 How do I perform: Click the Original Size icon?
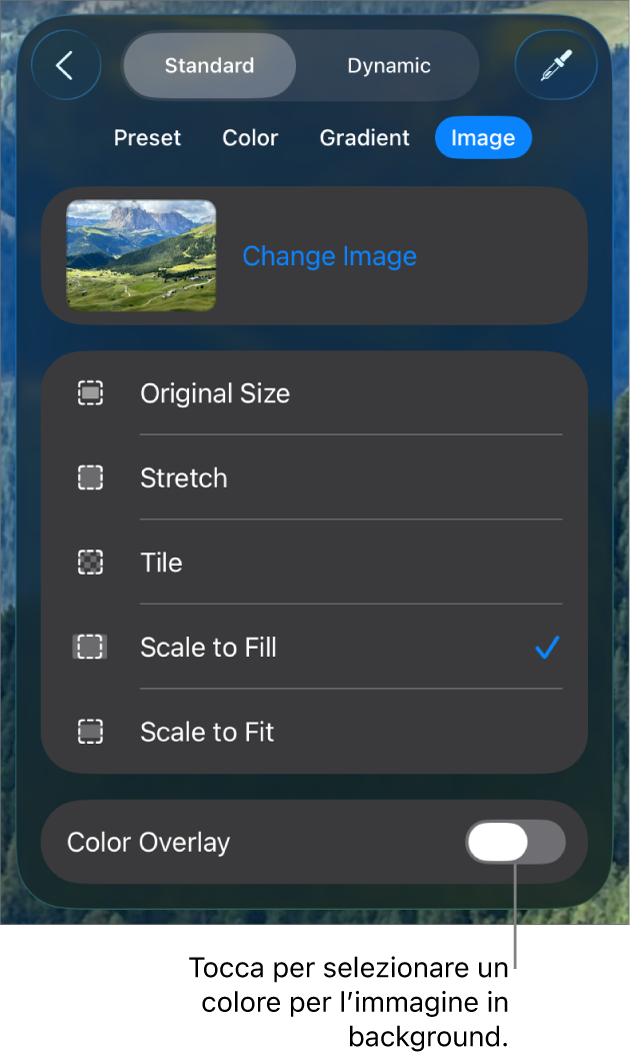pos(90,393)
